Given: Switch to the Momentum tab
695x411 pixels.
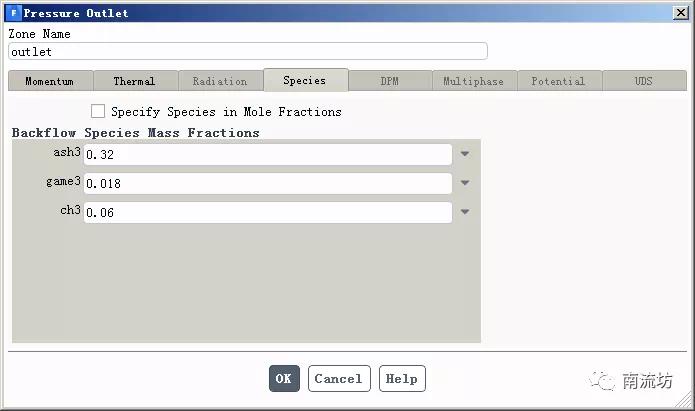Looking at the screenshot, I should [50, 81].
